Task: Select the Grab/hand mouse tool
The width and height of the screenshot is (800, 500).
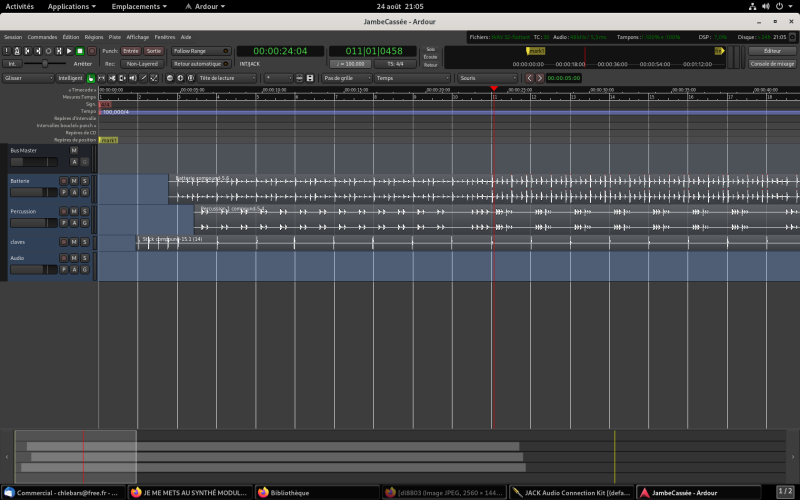Action: (x=91, y=77)
